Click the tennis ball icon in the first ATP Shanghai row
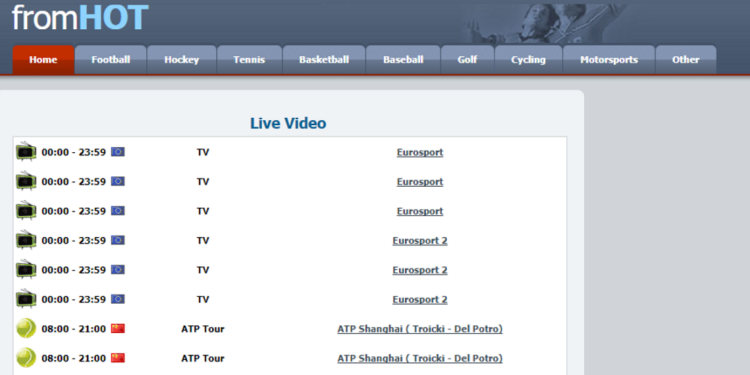Screen dimensions: 750x375 pos(26,329)
